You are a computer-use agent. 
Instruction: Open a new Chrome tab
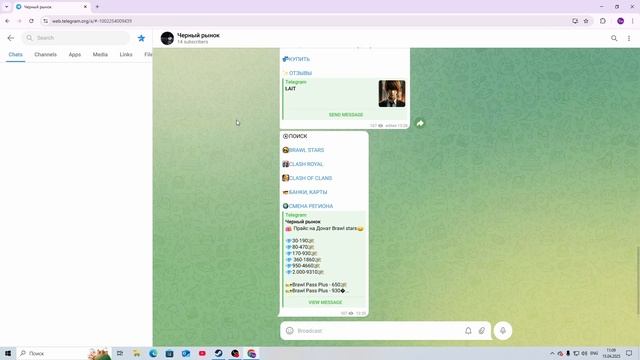[97, 7]
